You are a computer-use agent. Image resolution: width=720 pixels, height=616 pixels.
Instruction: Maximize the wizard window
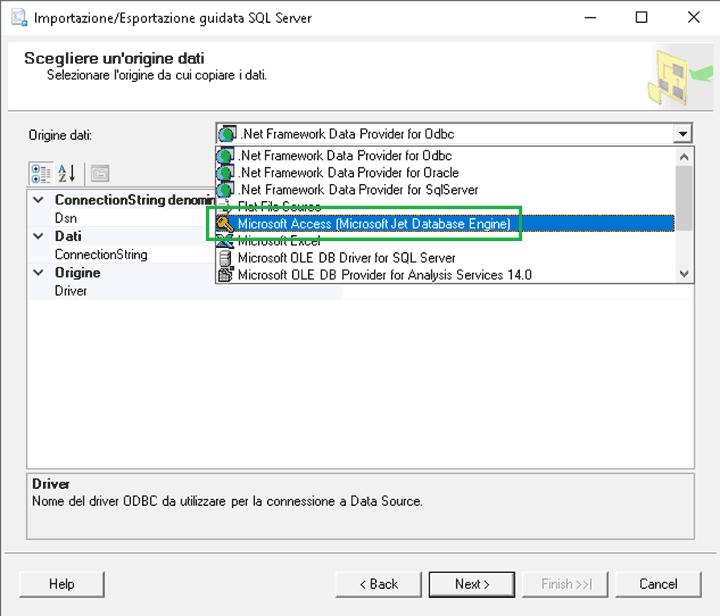[641, 17]
